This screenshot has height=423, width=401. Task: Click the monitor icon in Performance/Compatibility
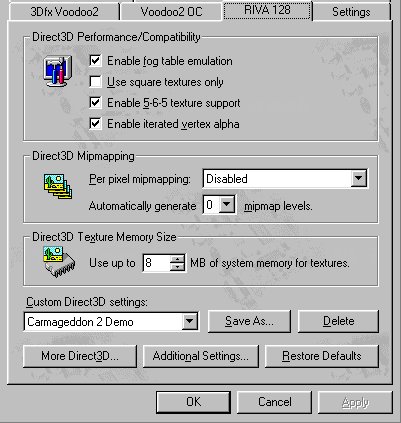point(58,71)
